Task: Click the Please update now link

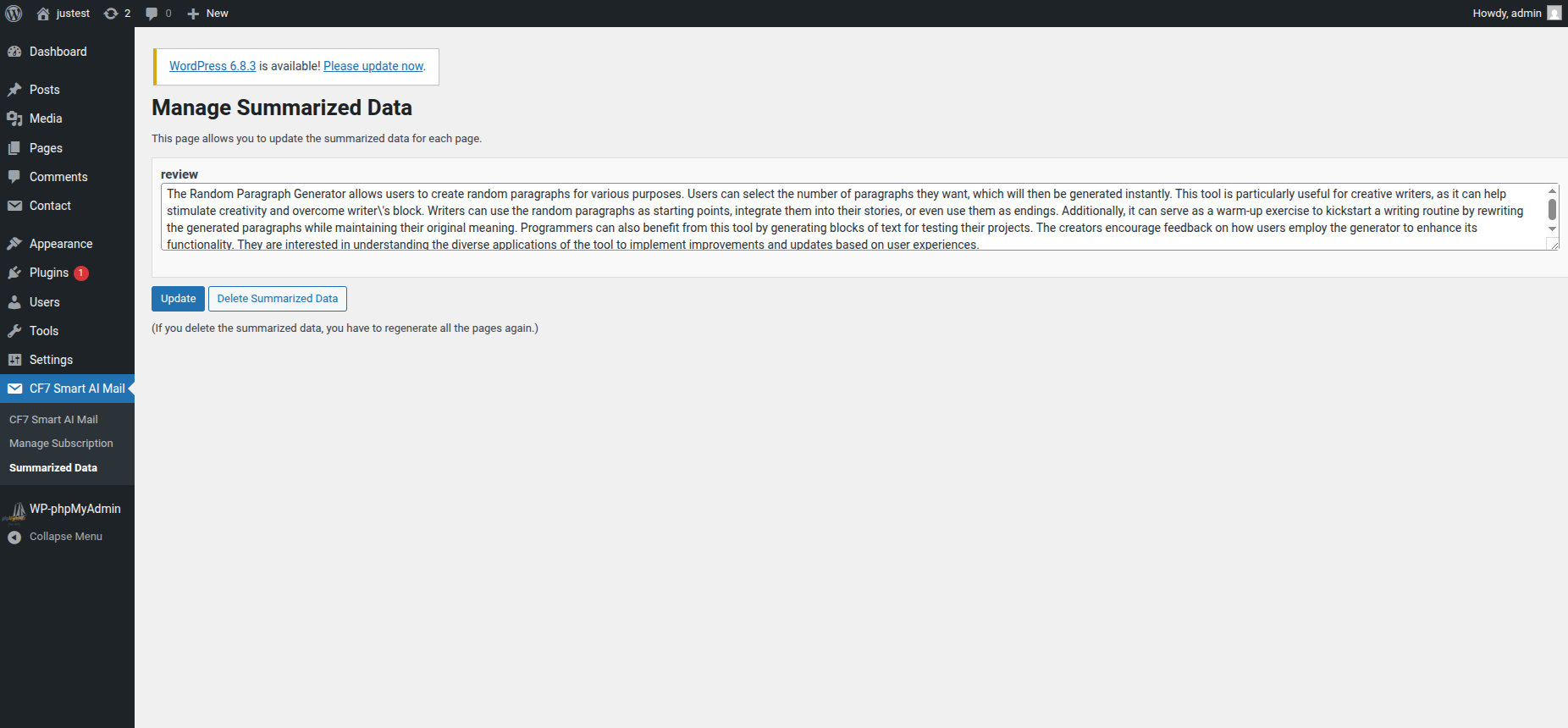Action: click(373, 66)
